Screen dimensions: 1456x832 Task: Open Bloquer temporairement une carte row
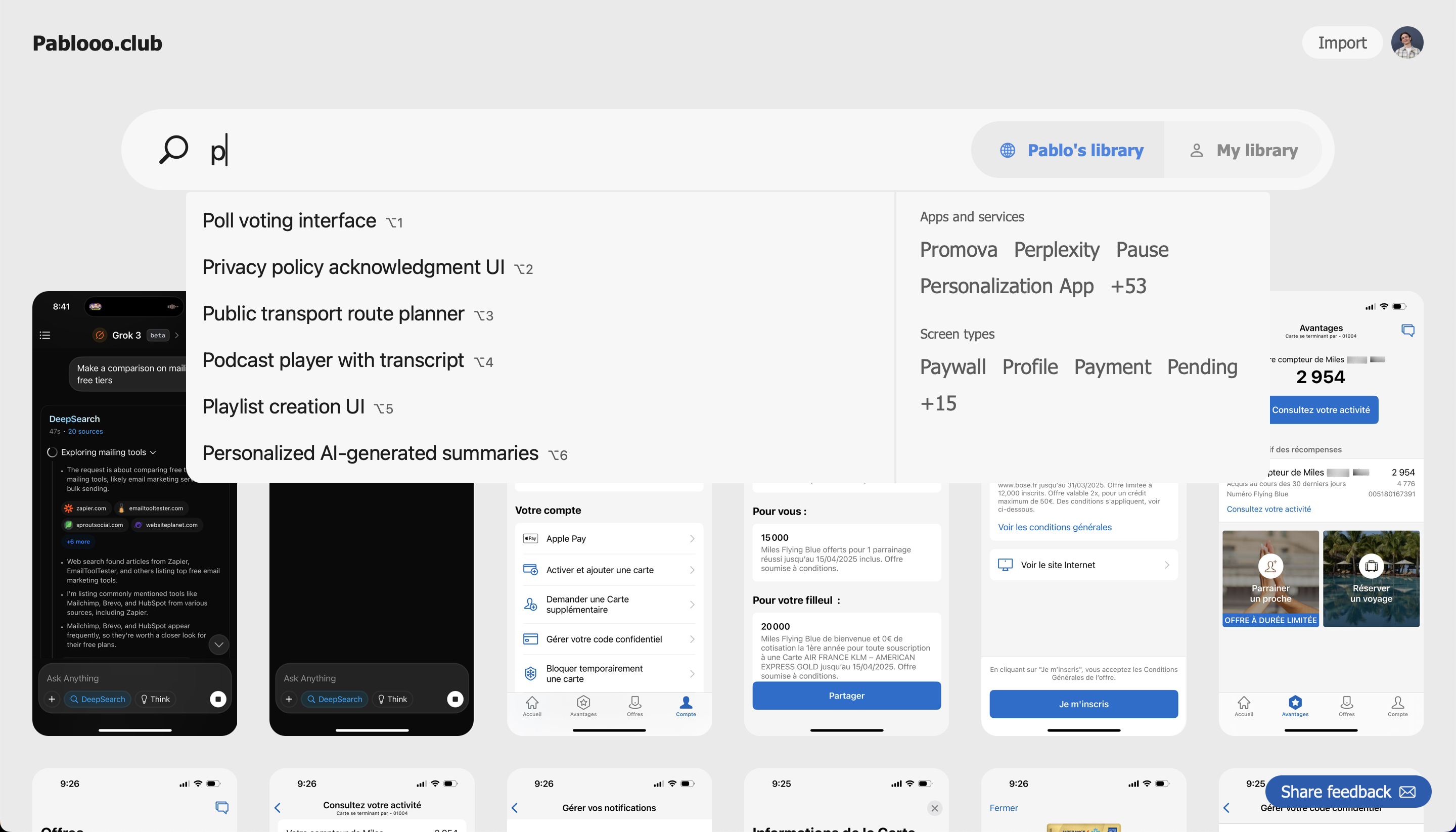(609, 674)
